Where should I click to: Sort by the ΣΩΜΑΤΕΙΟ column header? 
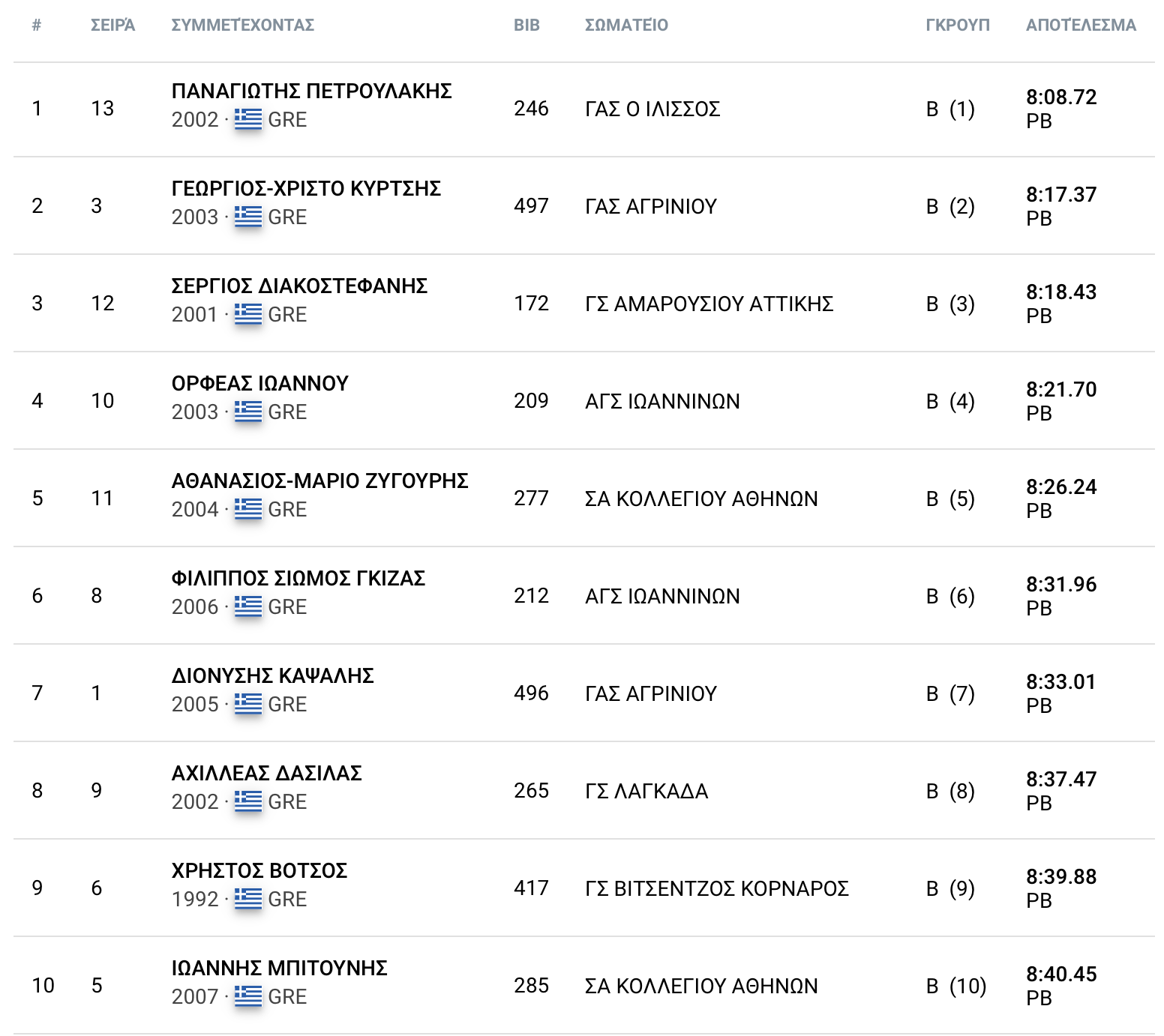(626, 25)
